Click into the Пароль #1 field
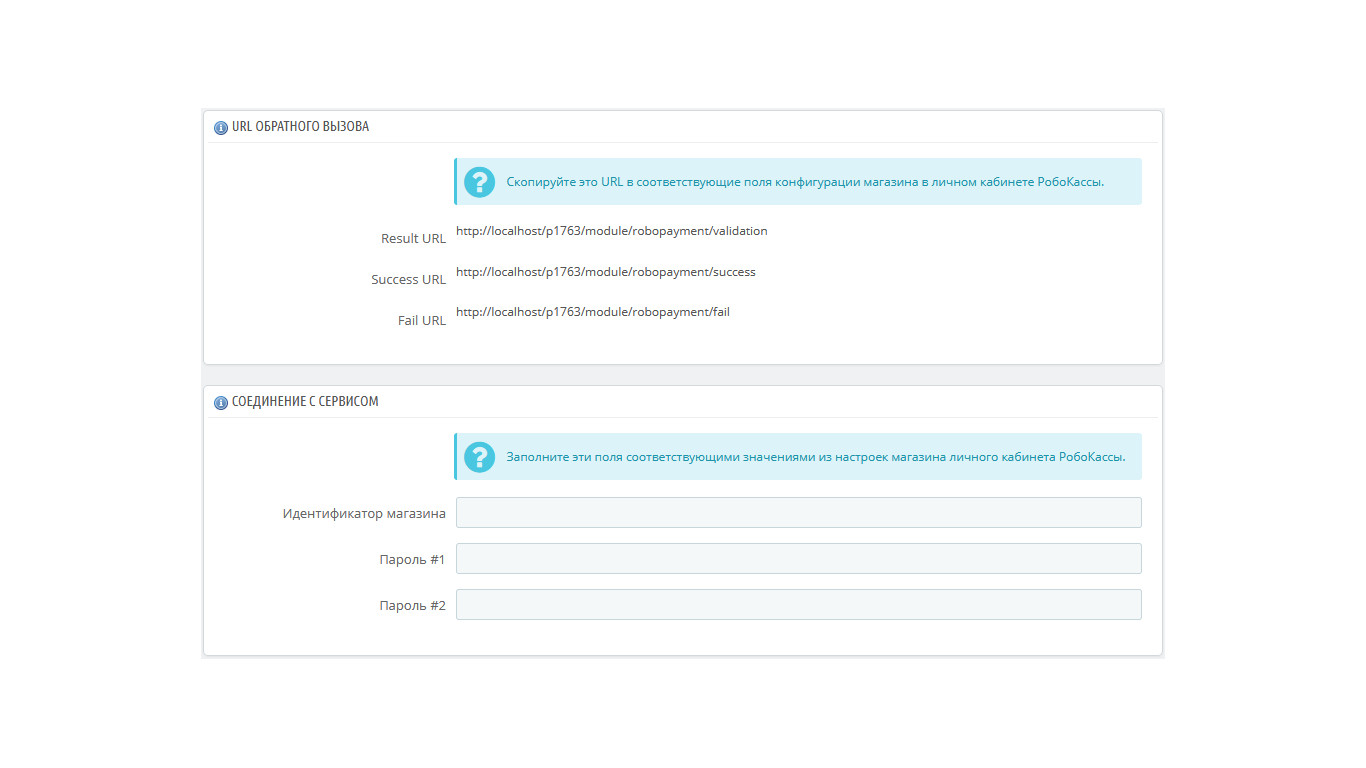 [798, 559]
